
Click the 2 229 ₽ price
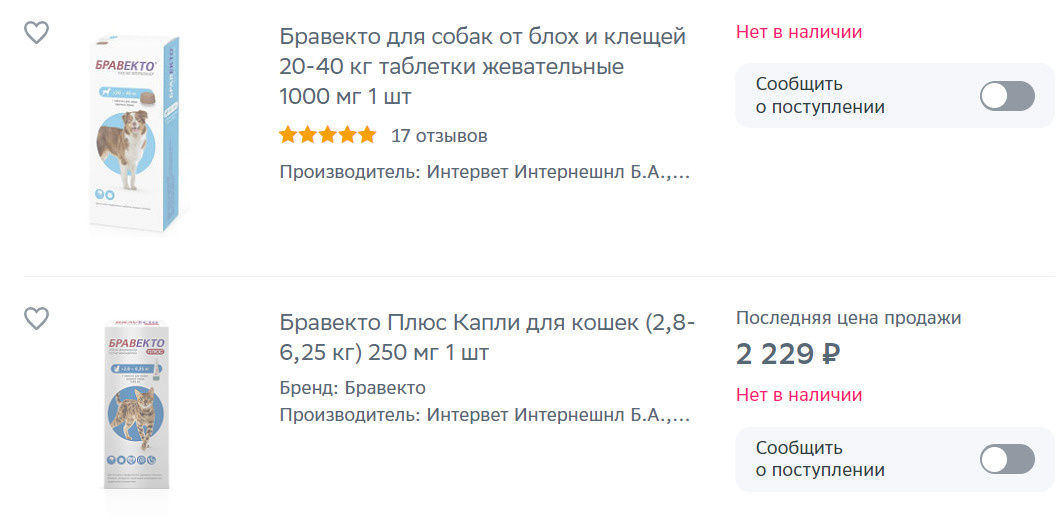click(788, 354)
